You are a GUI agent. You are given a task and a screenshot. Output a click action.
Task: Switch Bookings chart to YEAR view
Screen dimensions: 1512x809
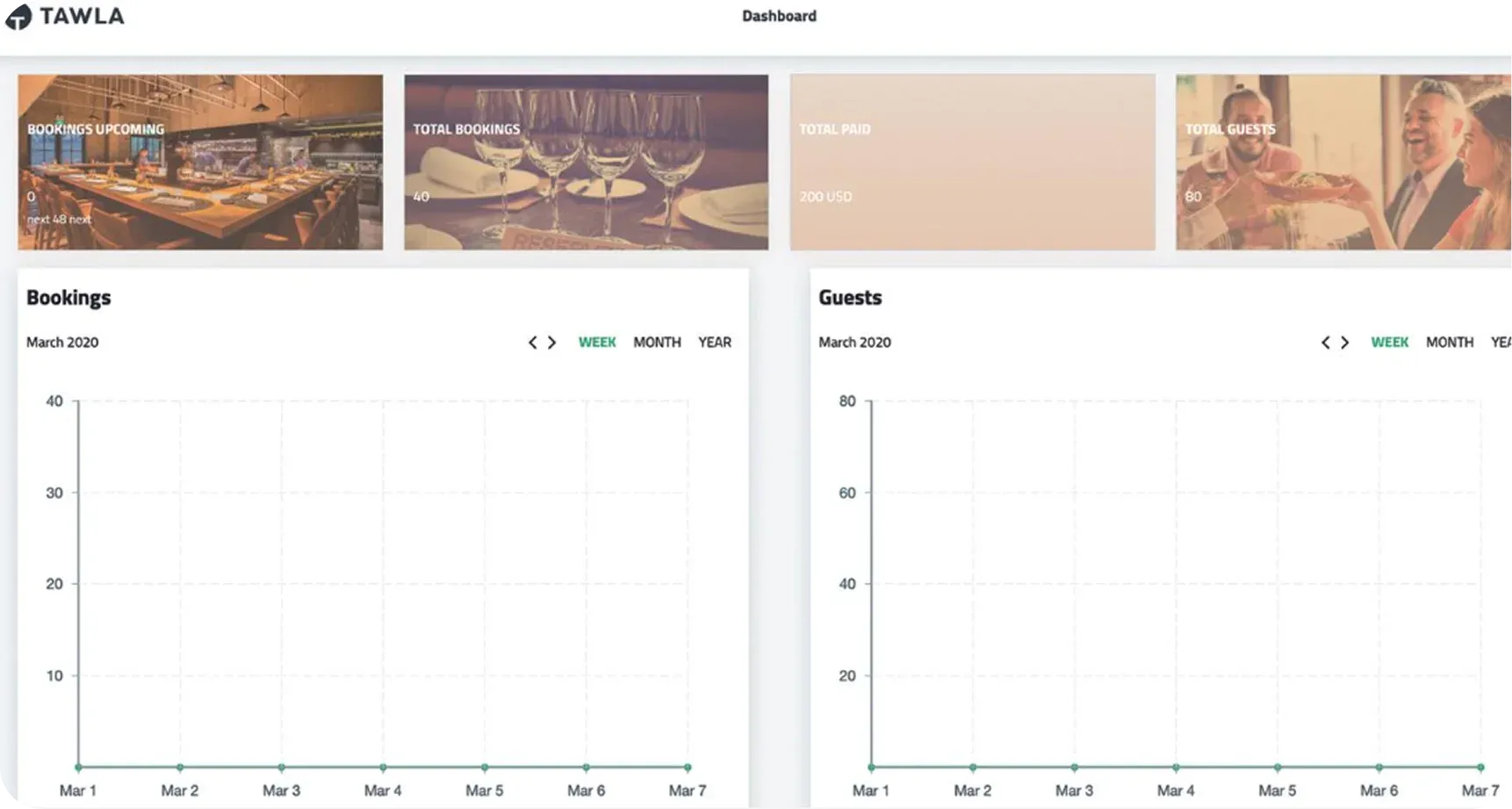coord(714,343)
